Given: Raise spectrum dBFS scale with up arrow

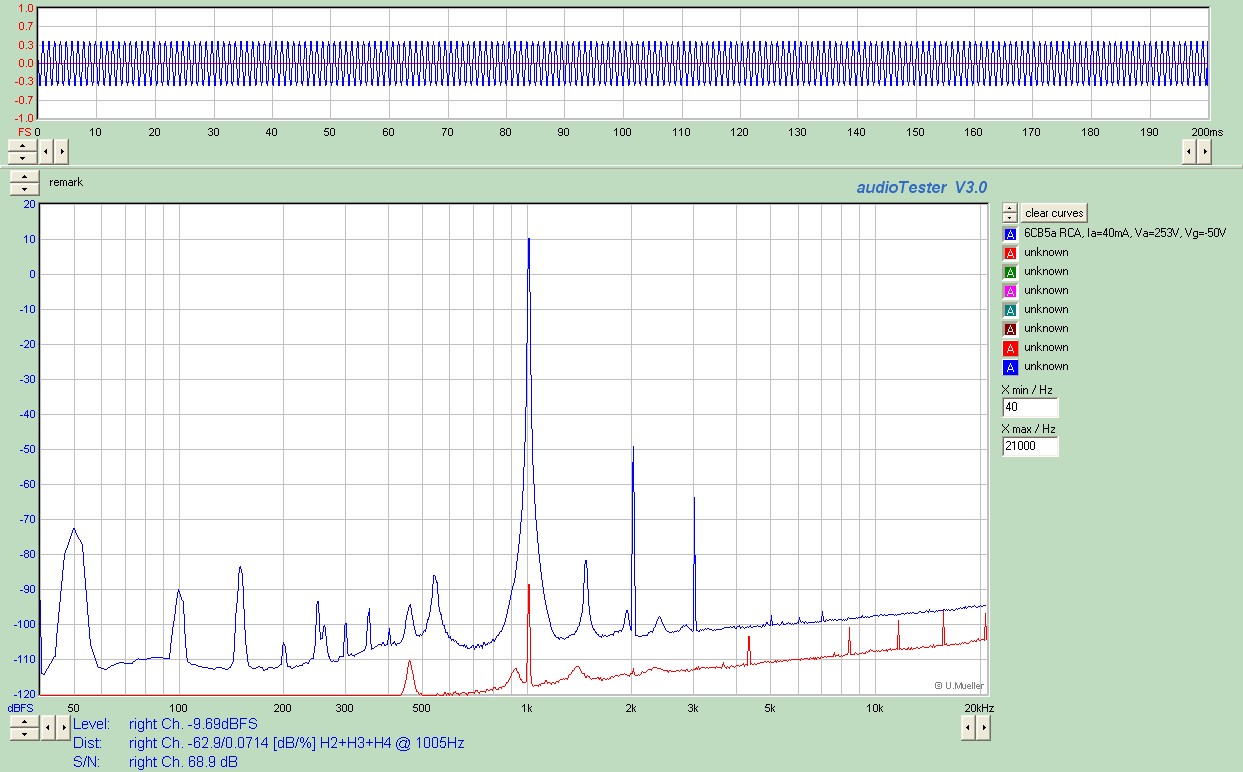Looking at the screenshot, I should [x=24, y=722].
